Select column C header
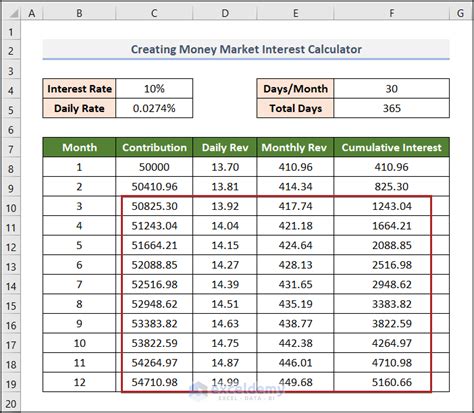The width and height of the screenshot is (474, 413). point(154,13)
